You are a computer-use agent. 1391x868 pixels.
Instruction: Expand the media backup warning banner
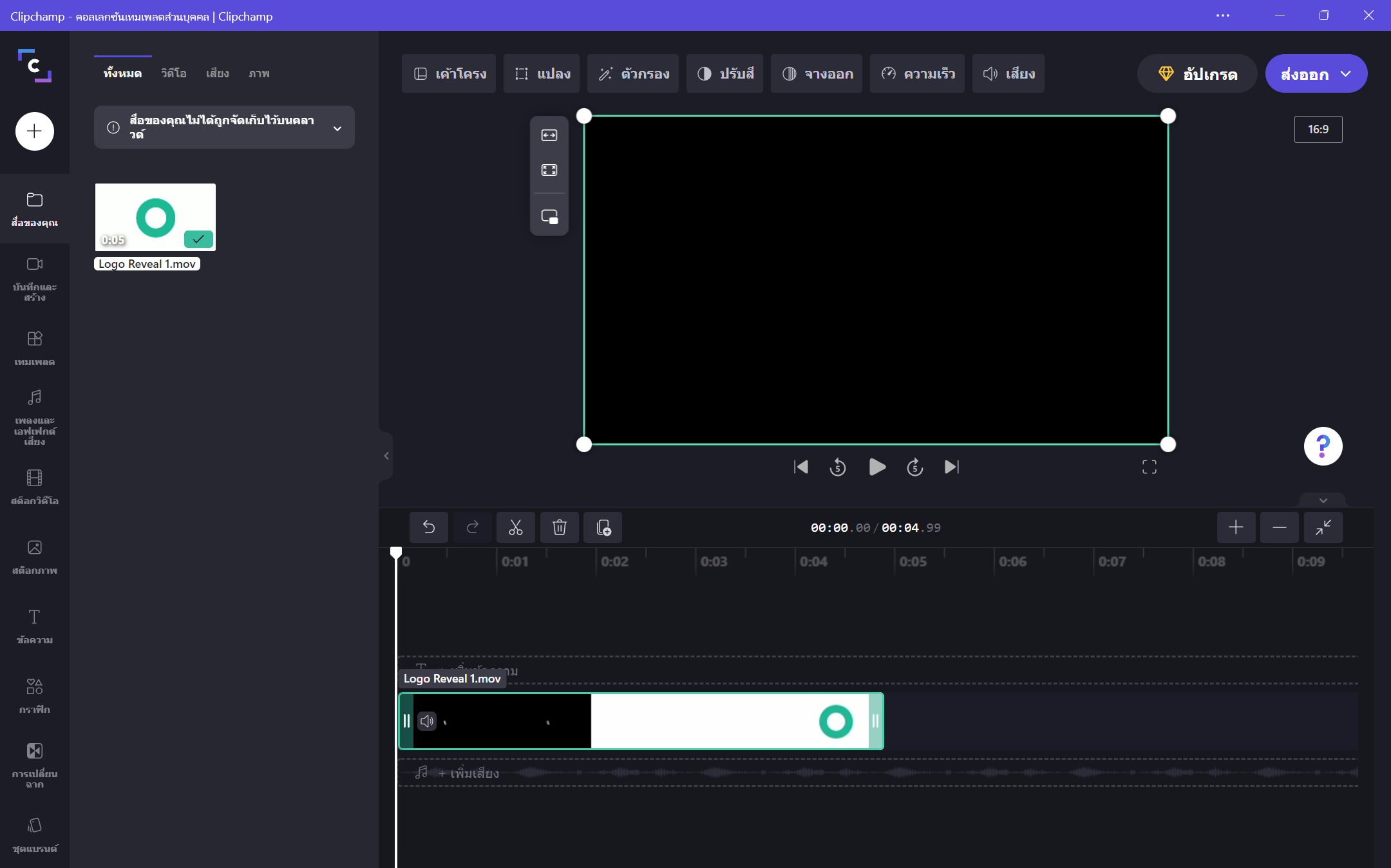337,128
